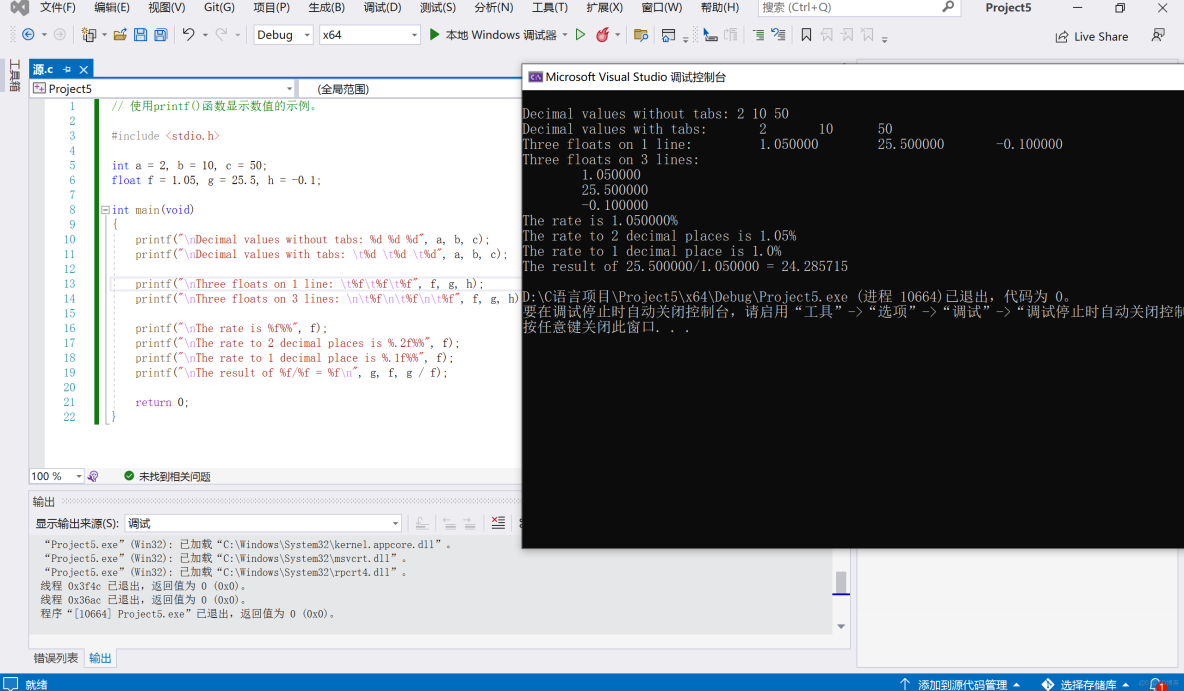
Task: Expand the Undo history dropdown arrow
Action: [x=205, y=35]
